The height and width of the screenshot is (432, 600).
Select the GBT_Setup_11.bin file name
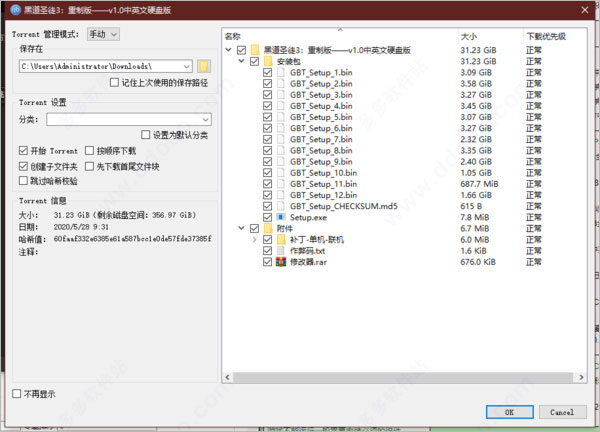(323, 184)
